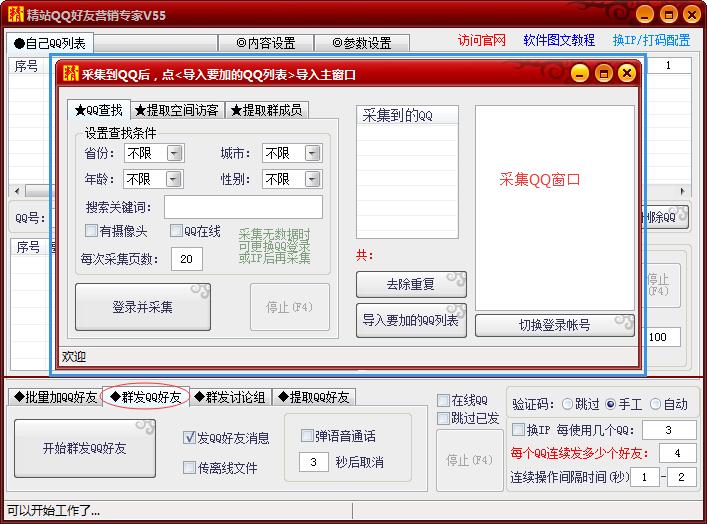
Task: Click the field showing 100 behind the dialog
Action: coord(663,337)
